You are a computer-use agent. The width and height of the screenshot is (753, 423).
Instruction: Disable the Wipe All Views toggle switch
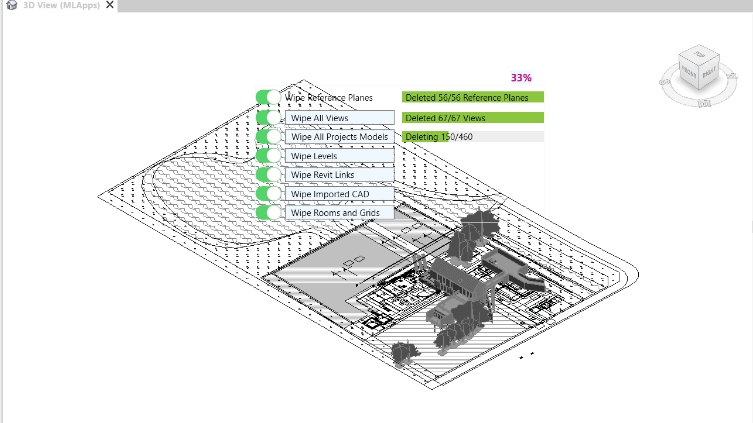click(268, 117)
